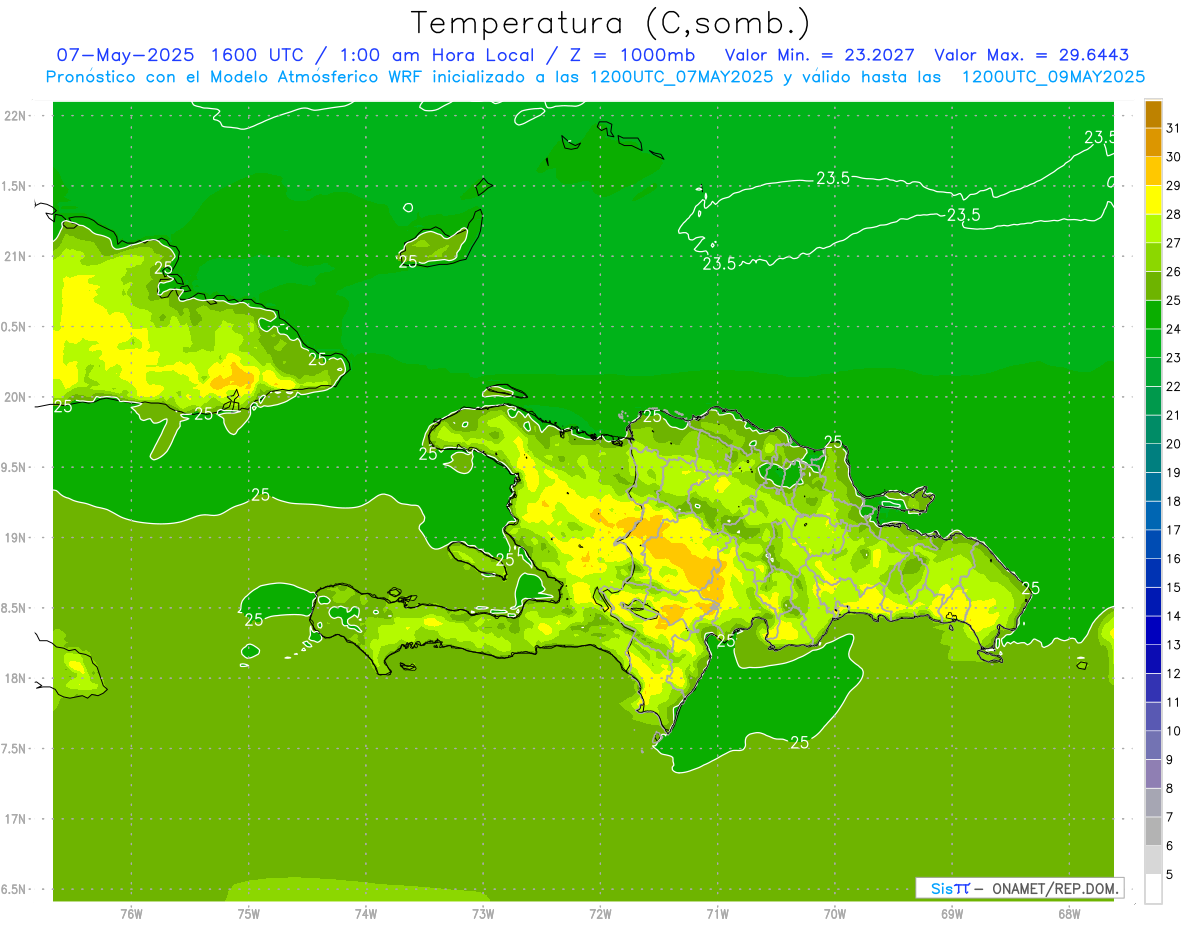1200x927 pixels.
Task: Pick the lime swatch between 27 and 28
Action: pos(1153,228)
